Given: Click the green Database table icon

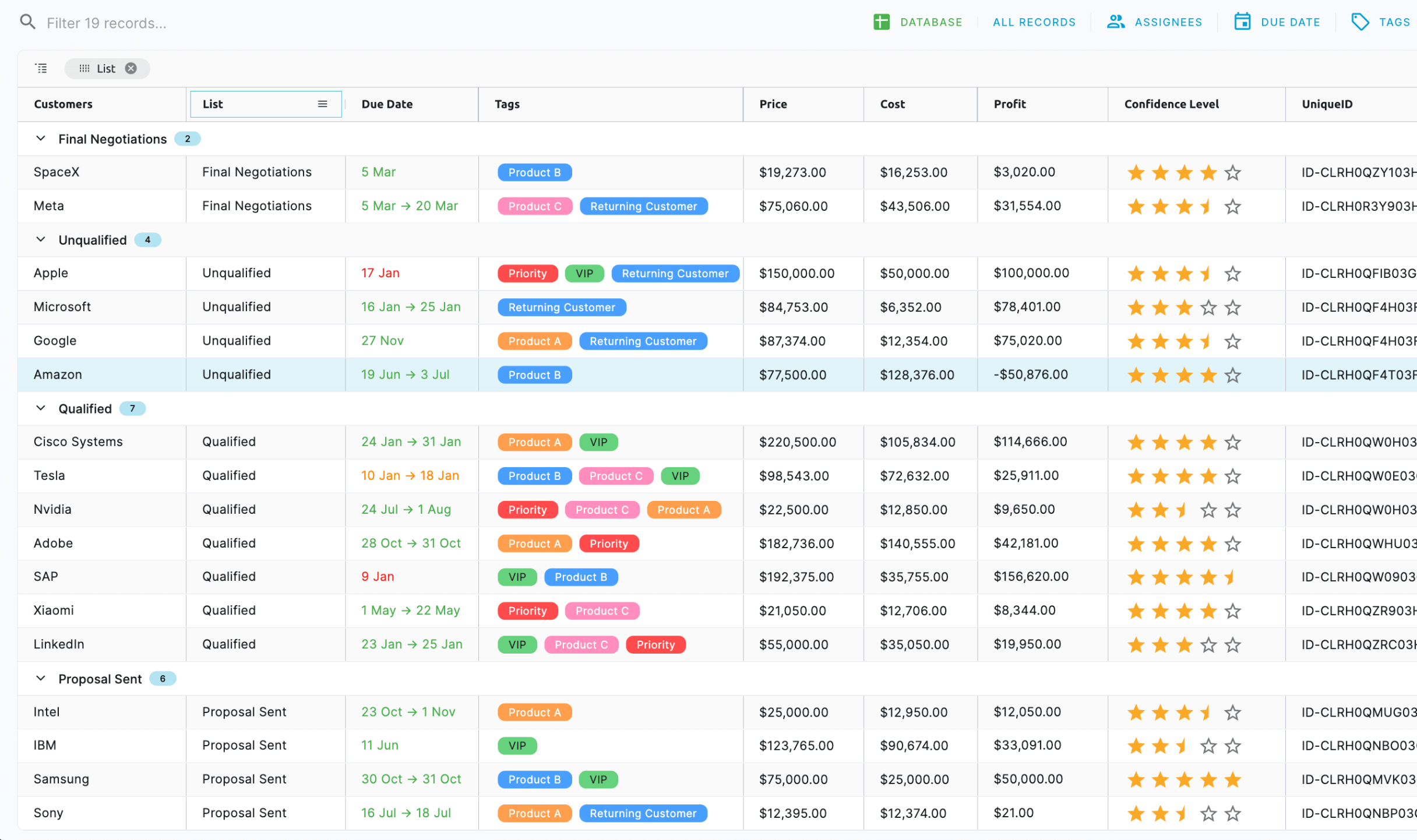Looking at the screenshot, I should click(x=881, y=22).
